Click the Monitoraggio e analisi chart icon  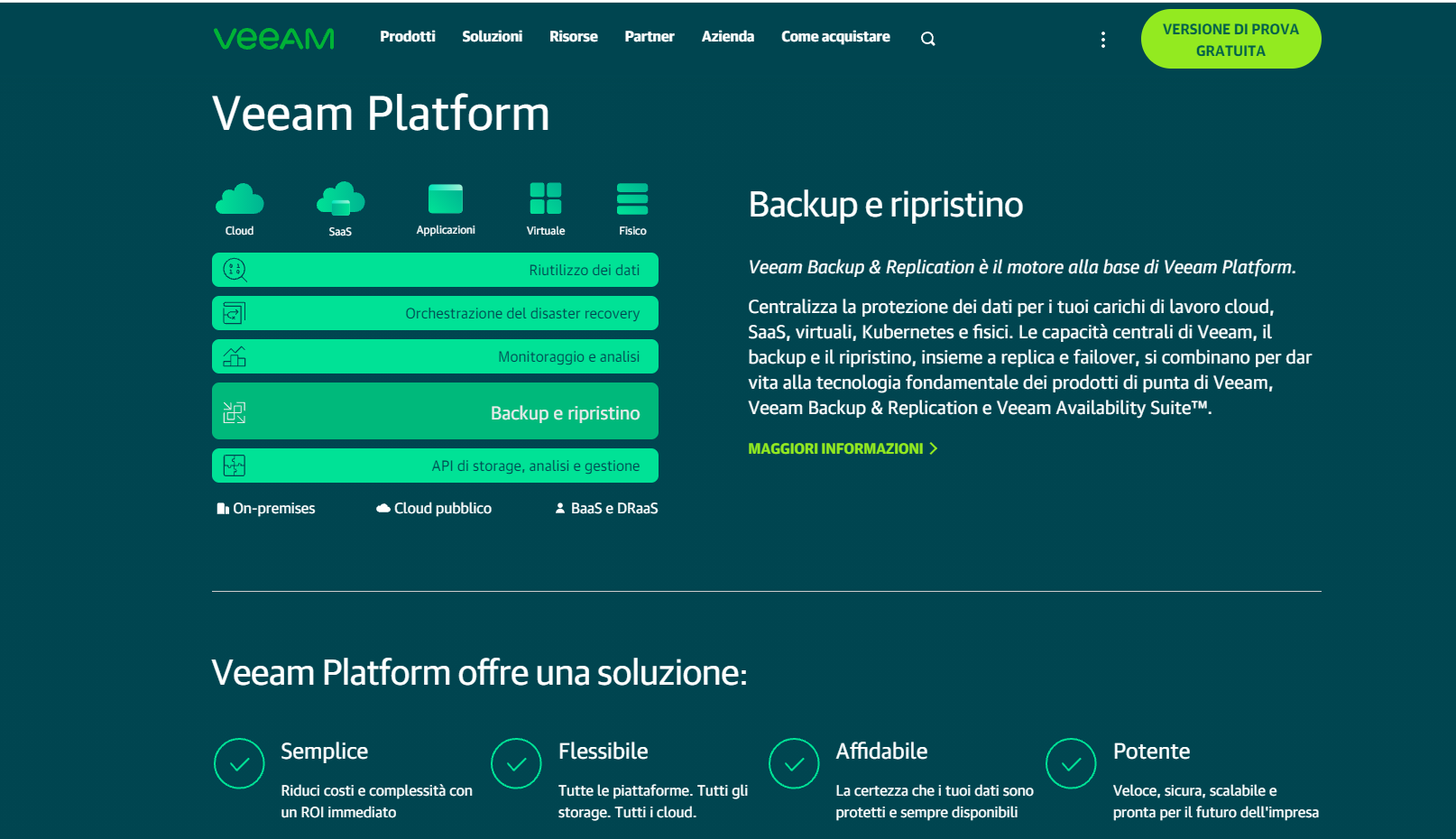[x=235, y=356]
